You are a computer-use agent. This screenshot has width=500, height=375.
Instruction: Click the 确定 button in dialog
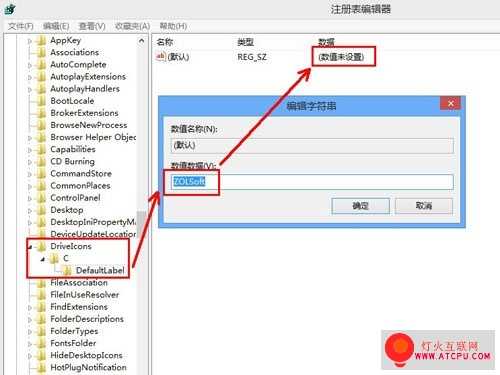[360, 206]
